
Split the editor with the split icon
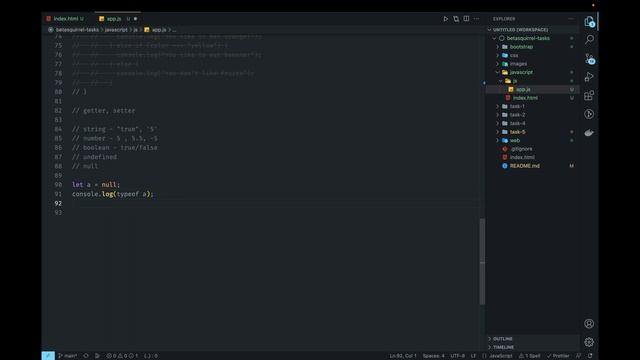tap(466, 19)
